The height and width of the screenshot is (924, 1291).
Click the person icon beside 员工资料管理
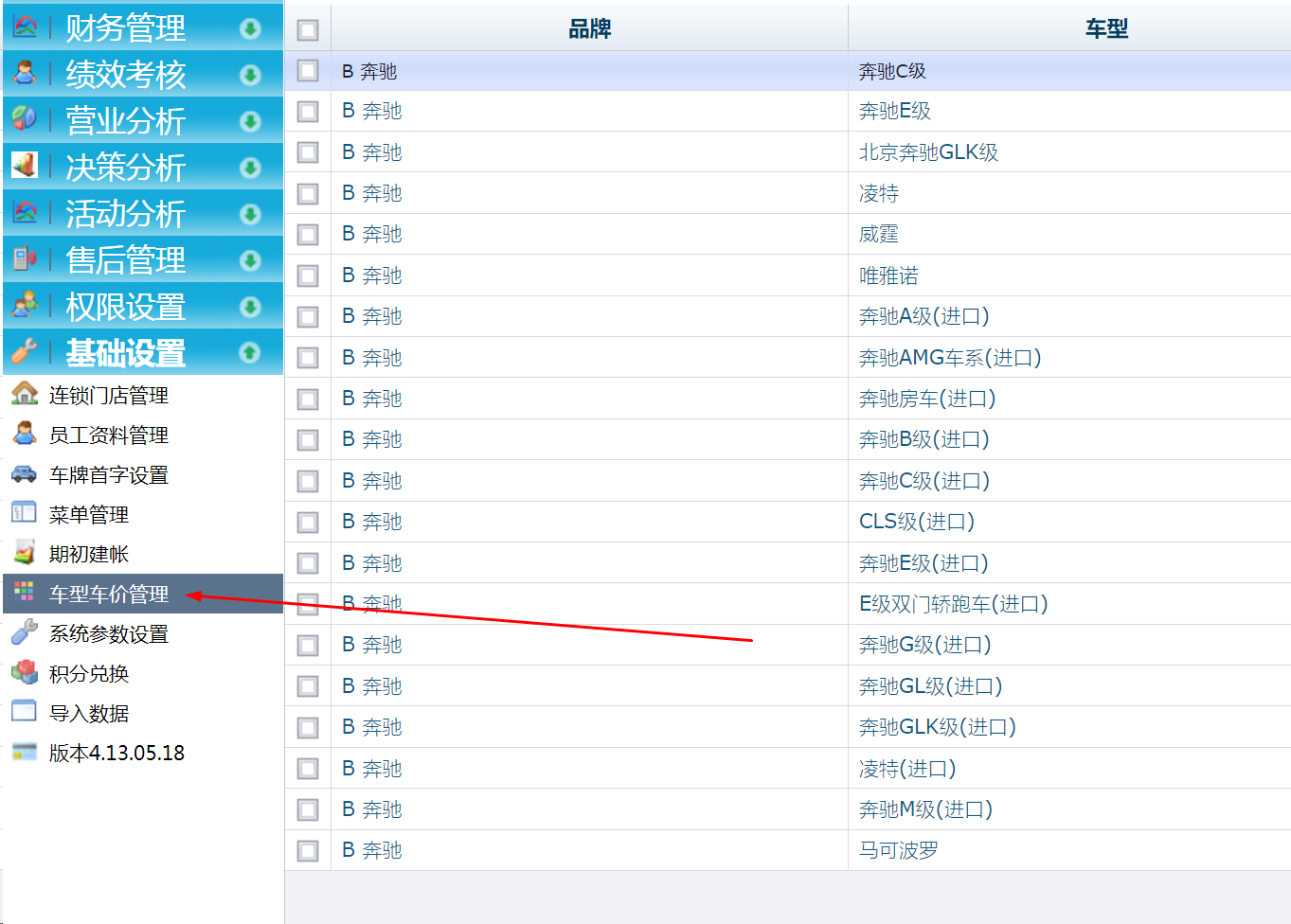click(x=24, y=434)
